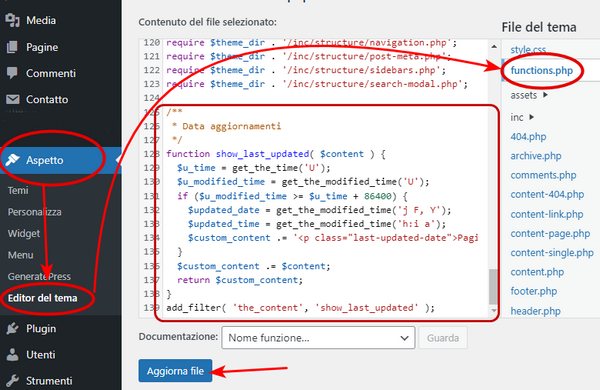The height and width of the screenshot is (390, 600).
Task: Click the line requiring sidebars.php
Action: [x=306, y=70]
